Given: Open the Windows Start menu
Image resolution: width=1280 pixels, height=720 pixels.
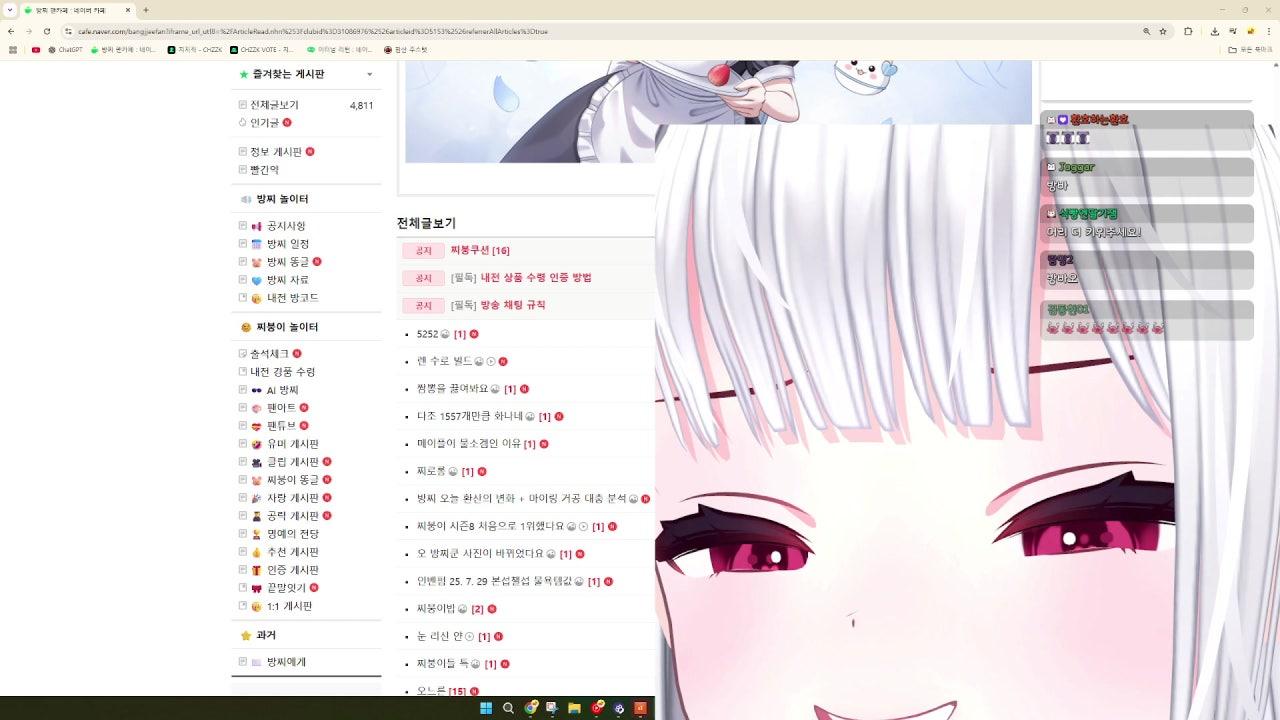Looking at the screenshot, I should [486, 708].
